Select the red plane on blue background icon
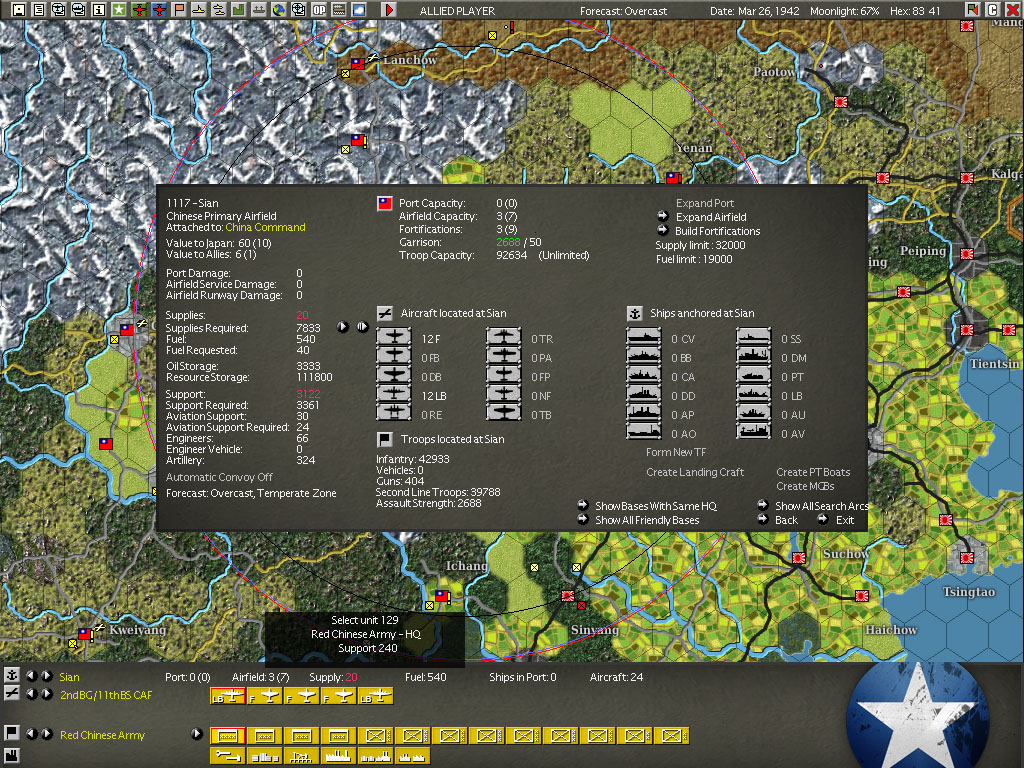Viewport: 1024px width, 768px height. click(x=159, y=10)
